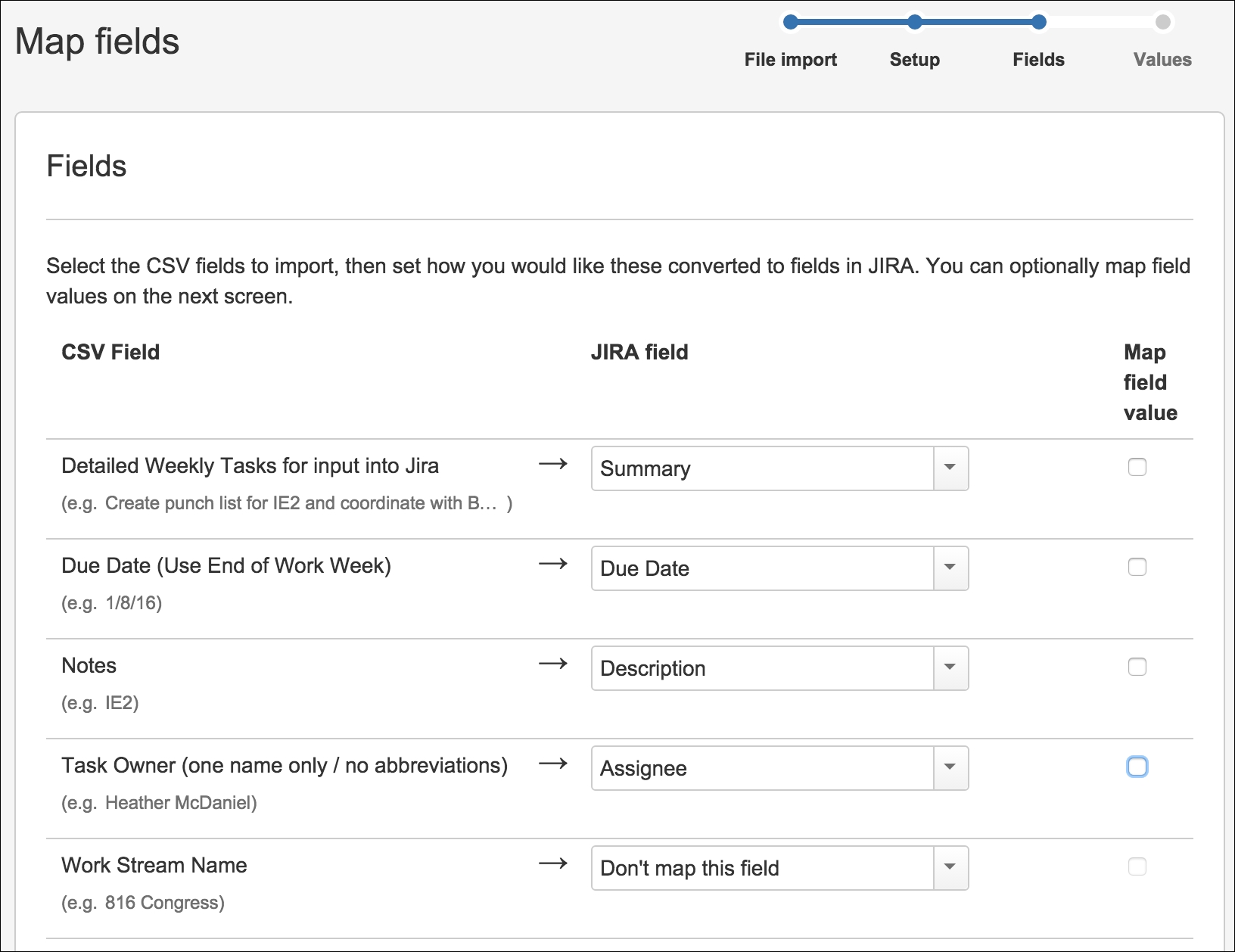This screenshot has width=1235, height=952.
Task: Open the Don't map this field dropdown
Action: point(779,868)
